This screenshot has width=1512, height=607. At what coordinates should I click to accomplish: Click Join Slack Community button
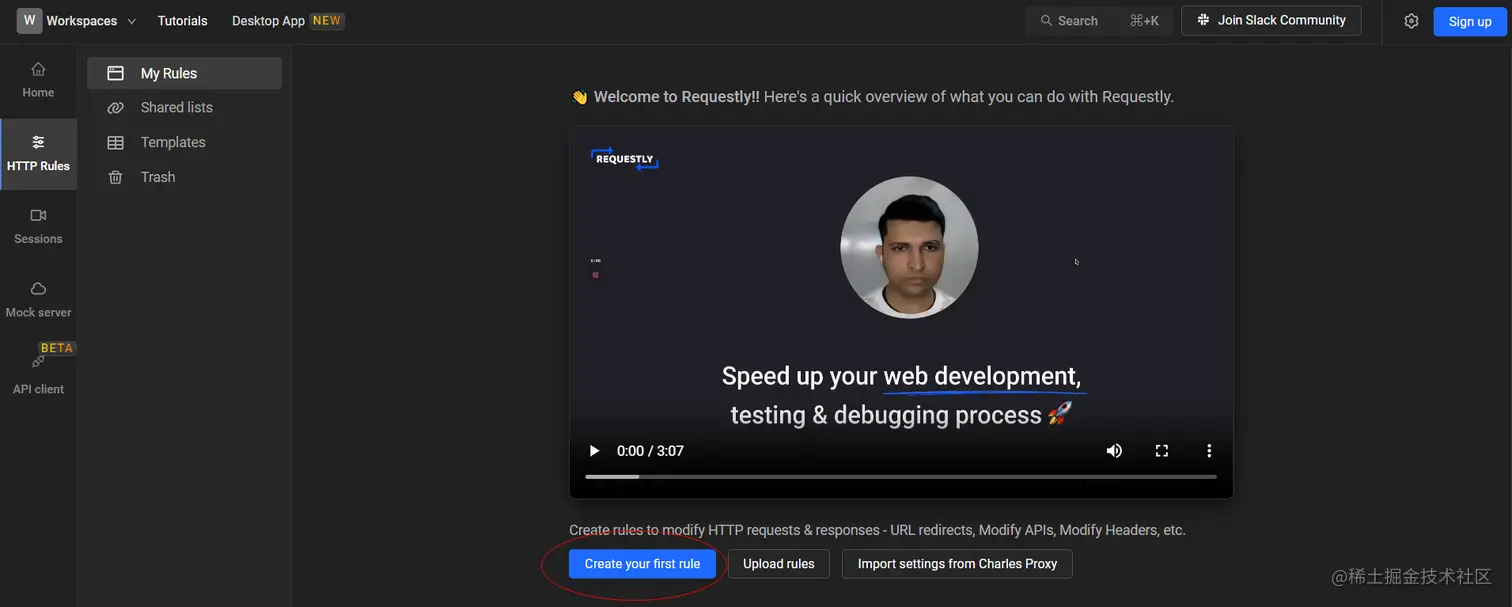point(1271,20)
